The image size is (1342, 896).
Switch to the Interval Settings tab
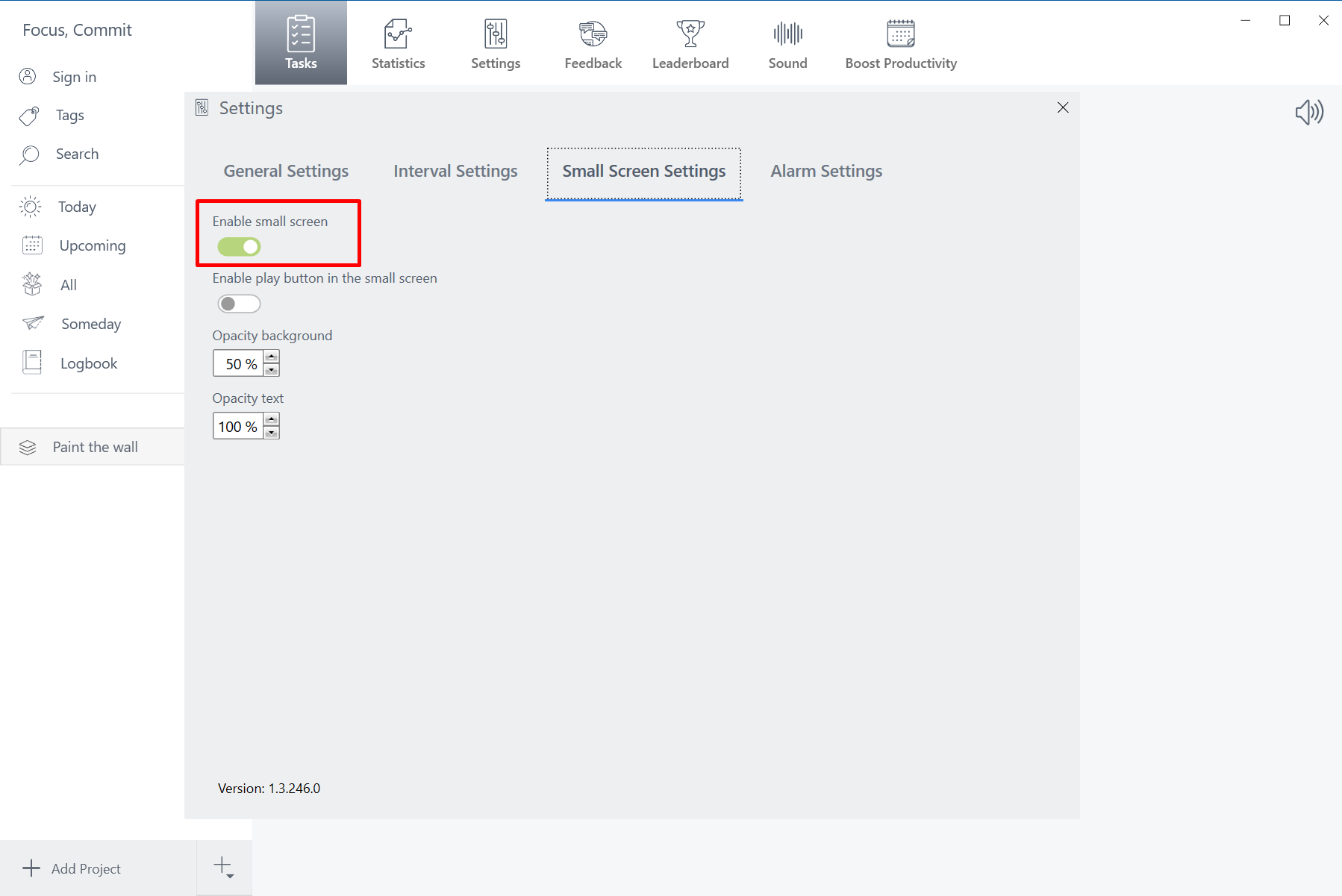coord(455,172)
